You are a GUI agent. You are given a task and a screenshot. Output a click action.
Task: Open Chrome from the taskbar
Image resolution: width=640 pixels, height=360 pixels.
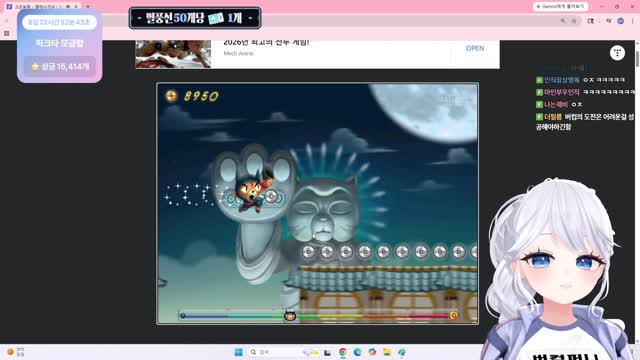343,352
